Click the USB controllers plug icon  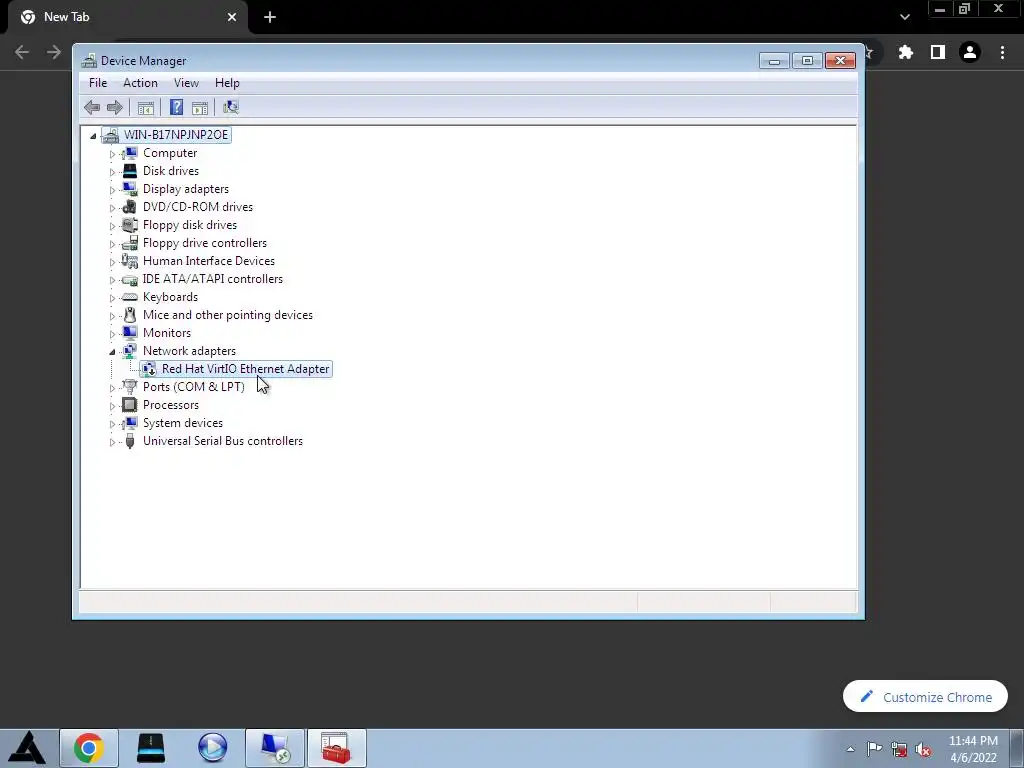[130, 441]
